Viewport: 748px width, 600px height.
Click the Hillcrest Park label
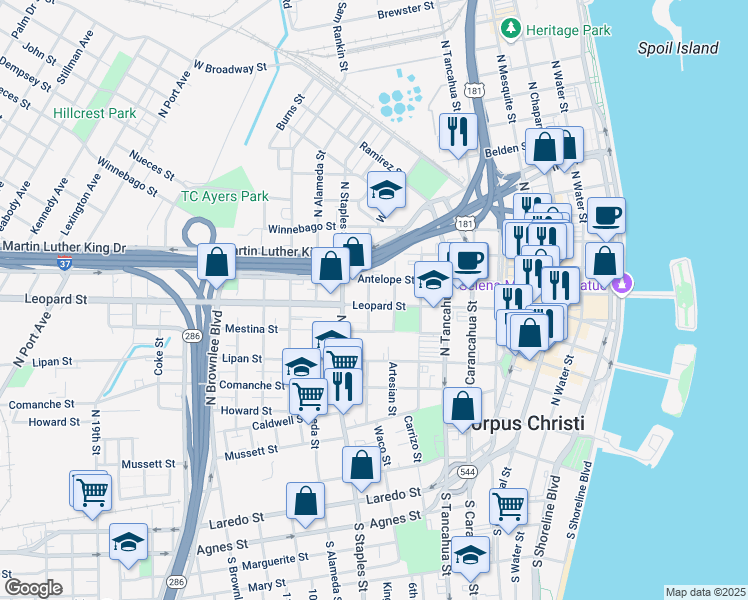point(94,113)
